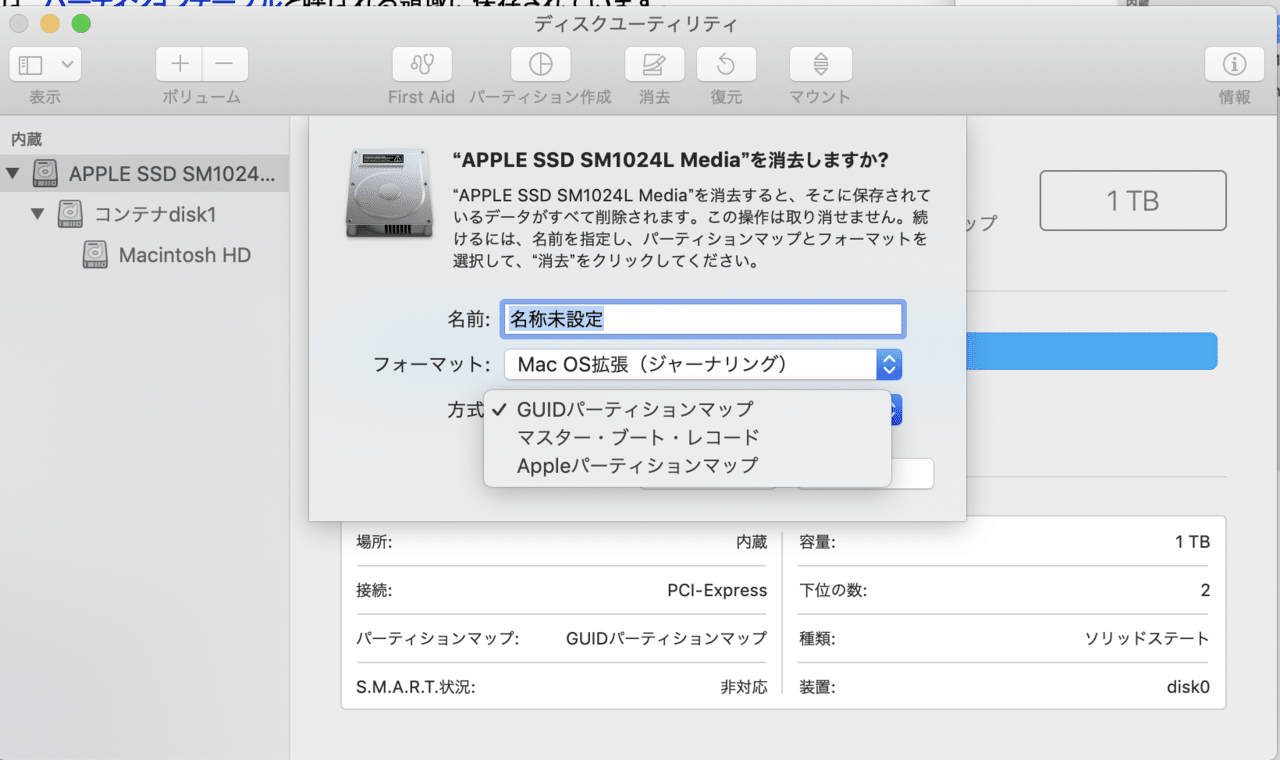
Task: Open the Partition creation pie icon
Action: click(x=541, y=65)
